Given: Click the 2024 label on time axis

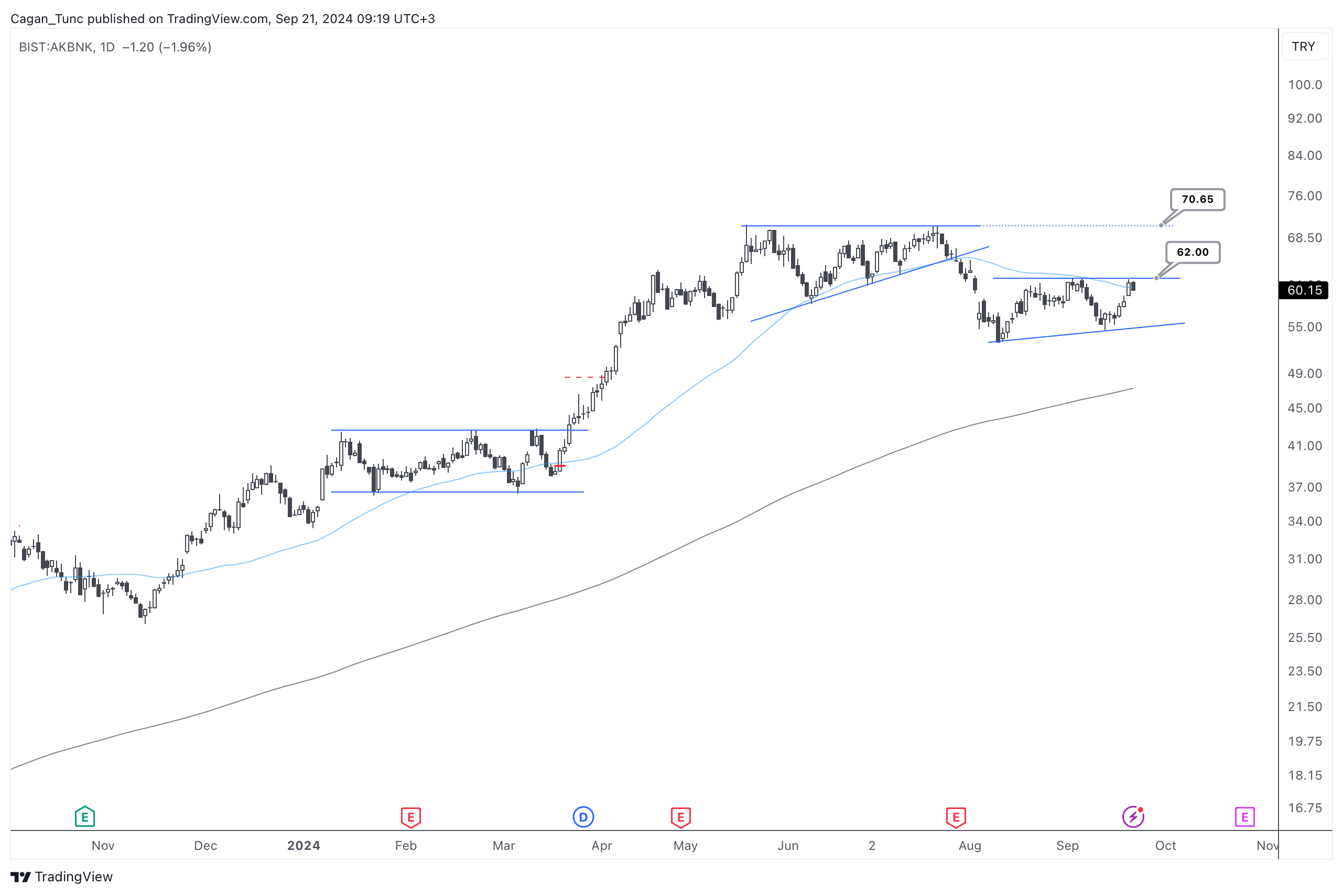Looking at the screenshot, I should click(303, 846).
